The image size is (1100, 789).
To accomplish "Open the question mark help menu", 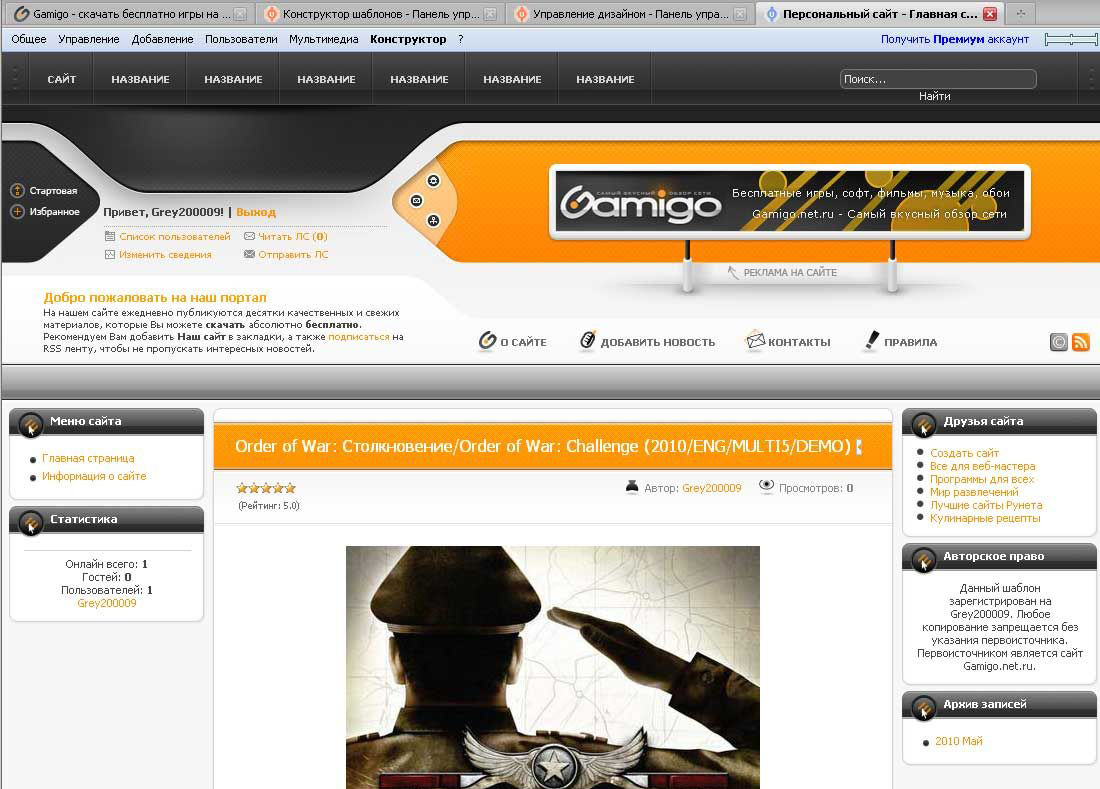I will (460, 39).
